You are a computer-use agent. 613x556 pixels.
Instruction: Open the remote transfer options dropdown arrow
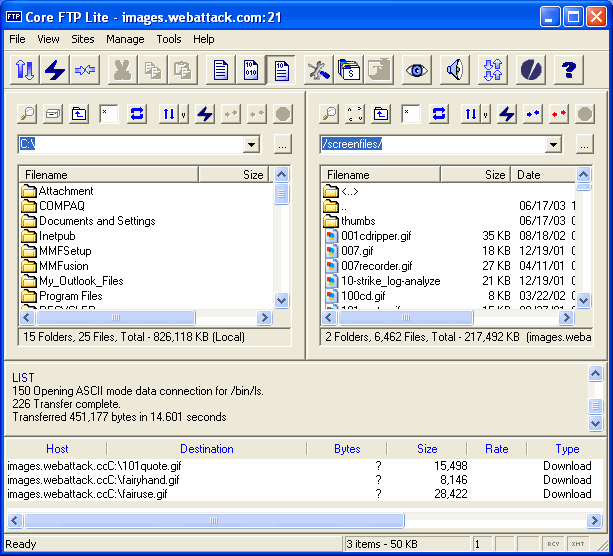pyautogui.click(x=486, y=114)
